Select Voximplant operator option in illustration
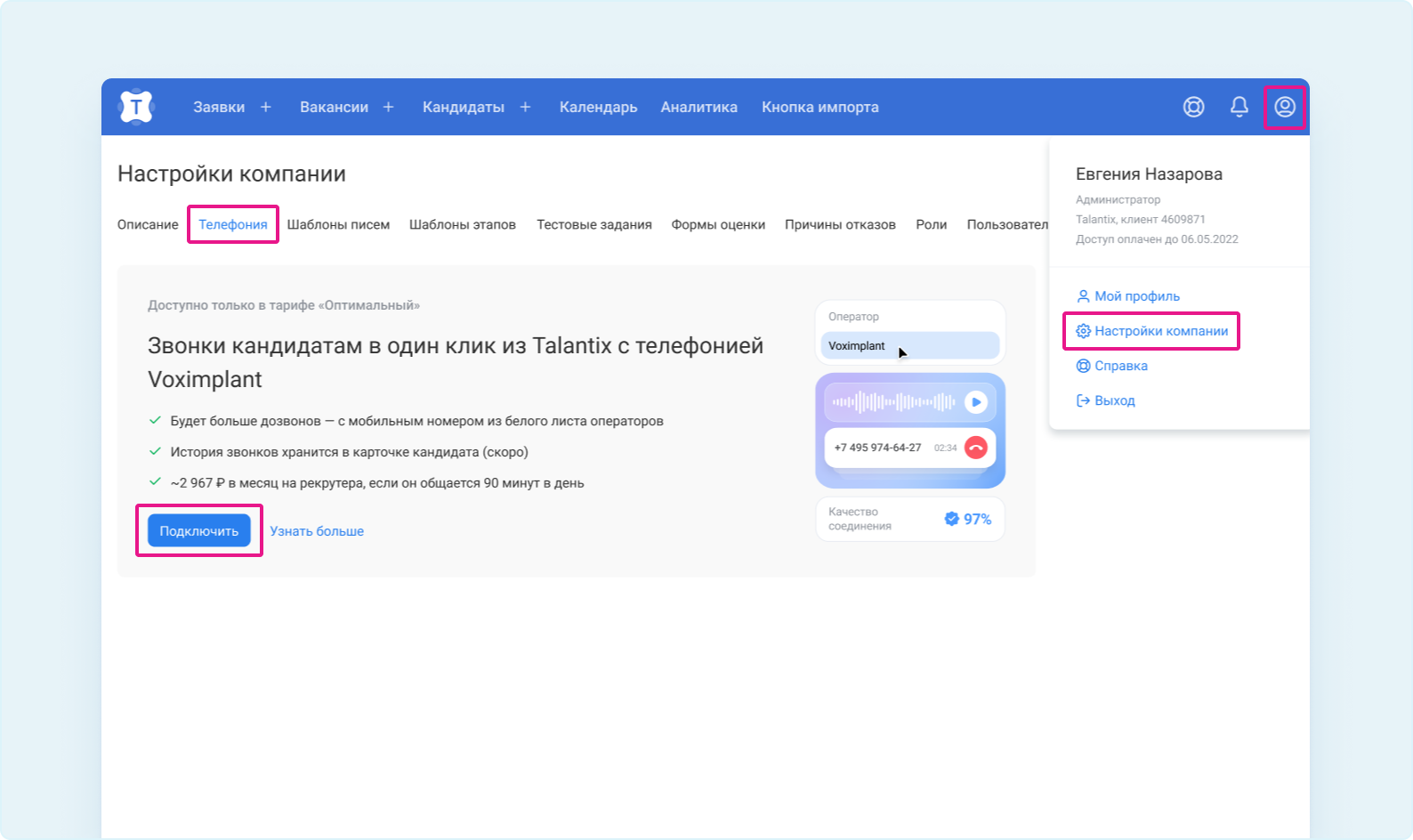Viewport: 1413px width, 840px height. [910, 345]
